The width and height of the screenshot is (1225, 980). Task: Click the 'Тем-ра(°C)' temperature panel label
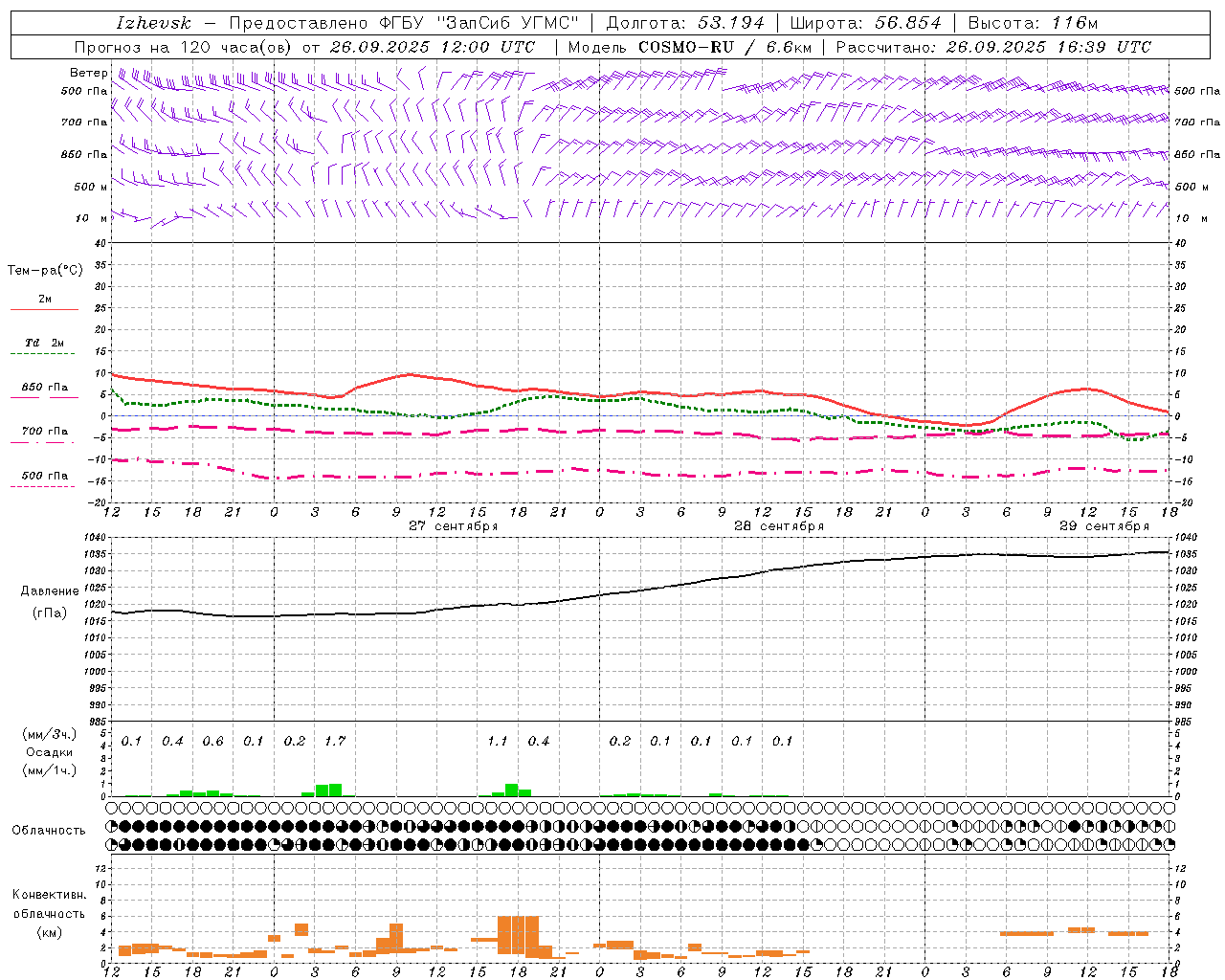tap(45, 271)
